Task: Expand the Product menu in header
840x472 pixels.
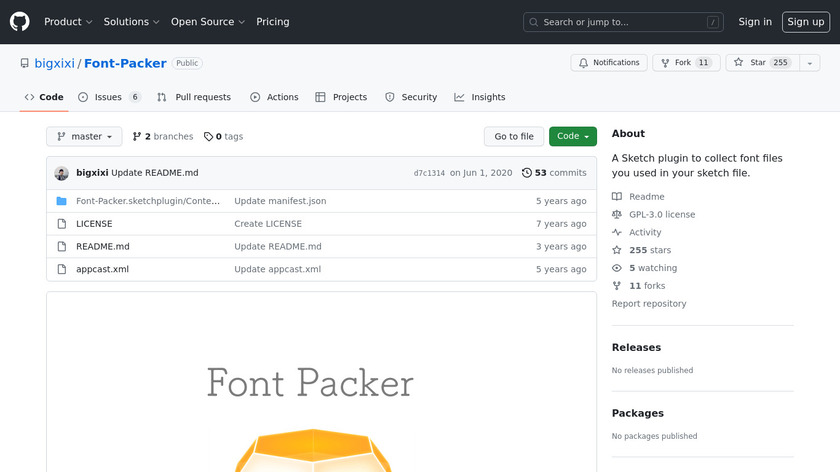Action: (68, 22)
